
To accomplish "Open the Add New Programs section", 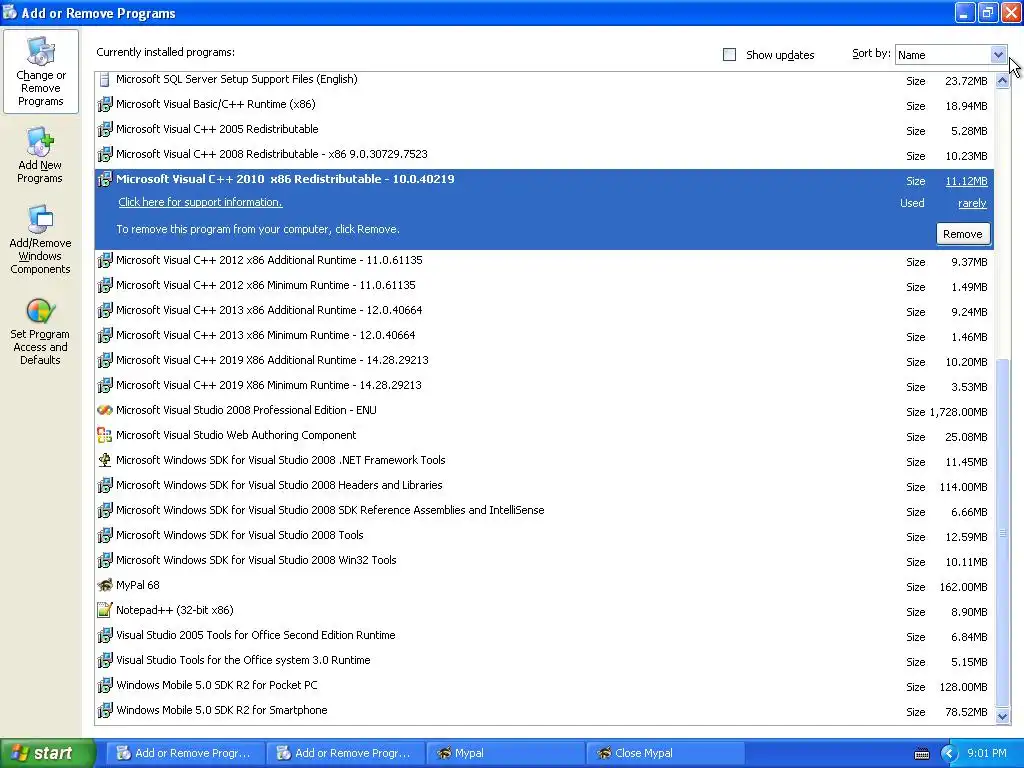I will coord(40,155).
